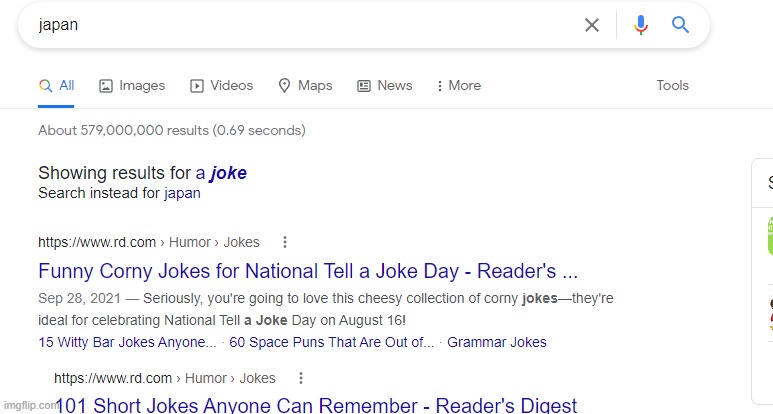Open the Tools button
773x414 pixels.
(x=672, y=85)
